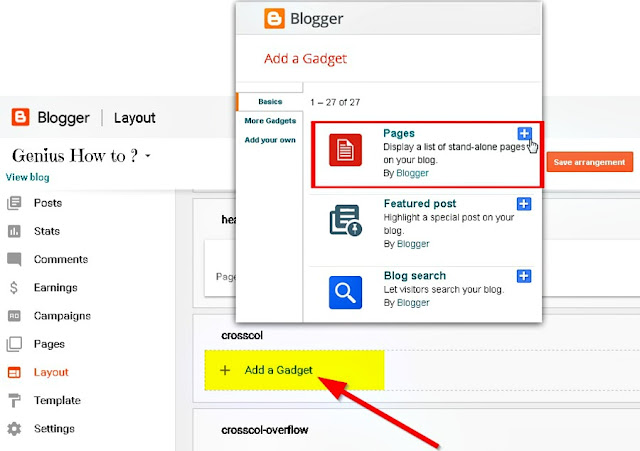640x451 pixels.
Task: Add the Pages gadget with its plus icon
Action: coord(524,133)
